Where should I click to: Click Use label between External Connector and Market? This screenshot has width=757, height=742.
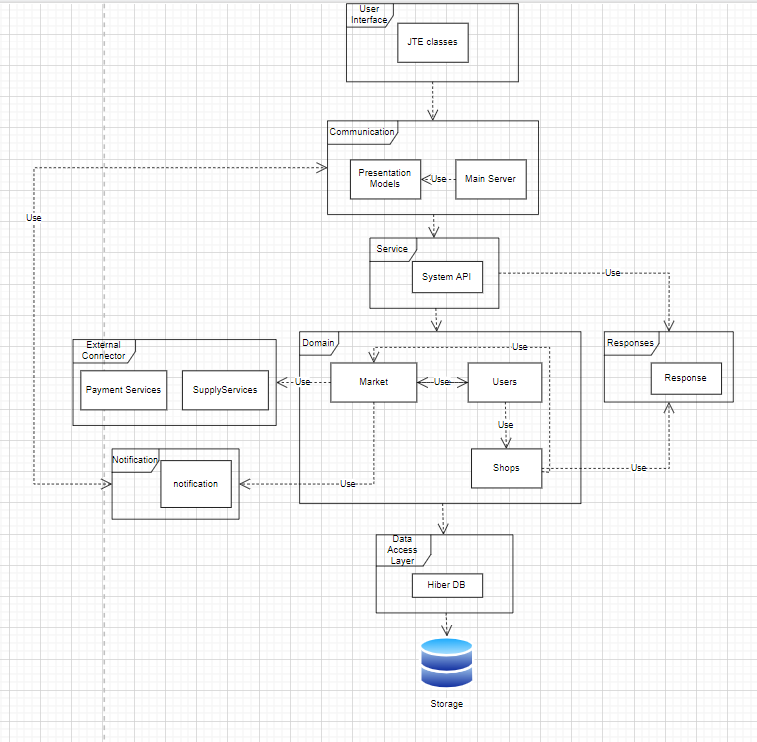[x=303, y=382]
